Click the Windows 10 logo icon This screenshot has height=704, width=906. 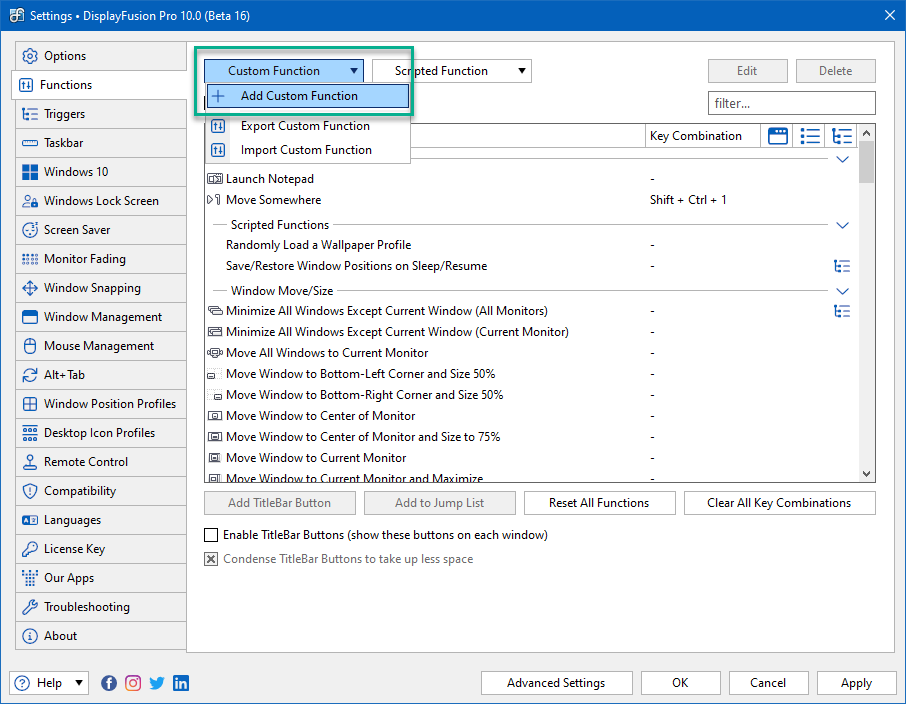(x=29, y=172)
